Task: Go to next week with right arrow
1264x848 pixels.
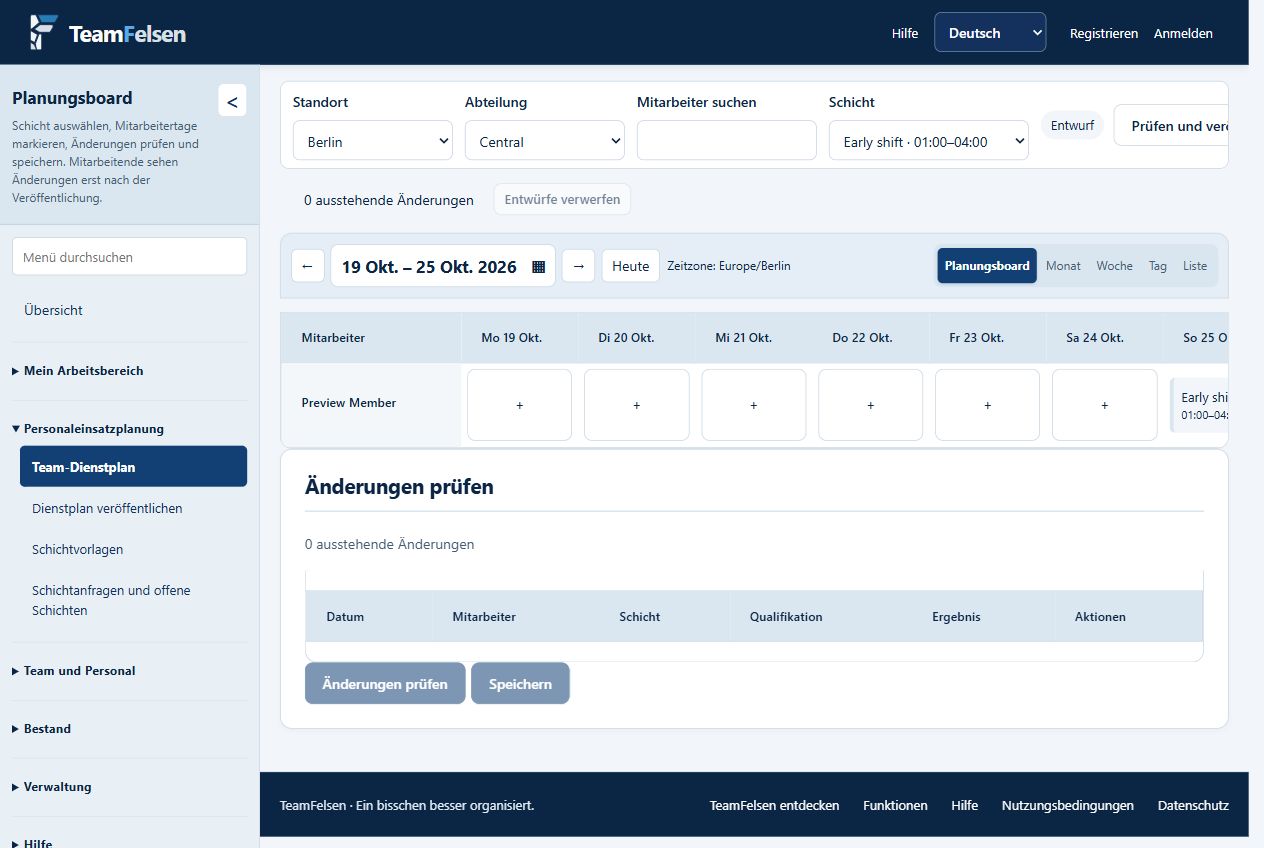Action: click(x=578, y=266)
